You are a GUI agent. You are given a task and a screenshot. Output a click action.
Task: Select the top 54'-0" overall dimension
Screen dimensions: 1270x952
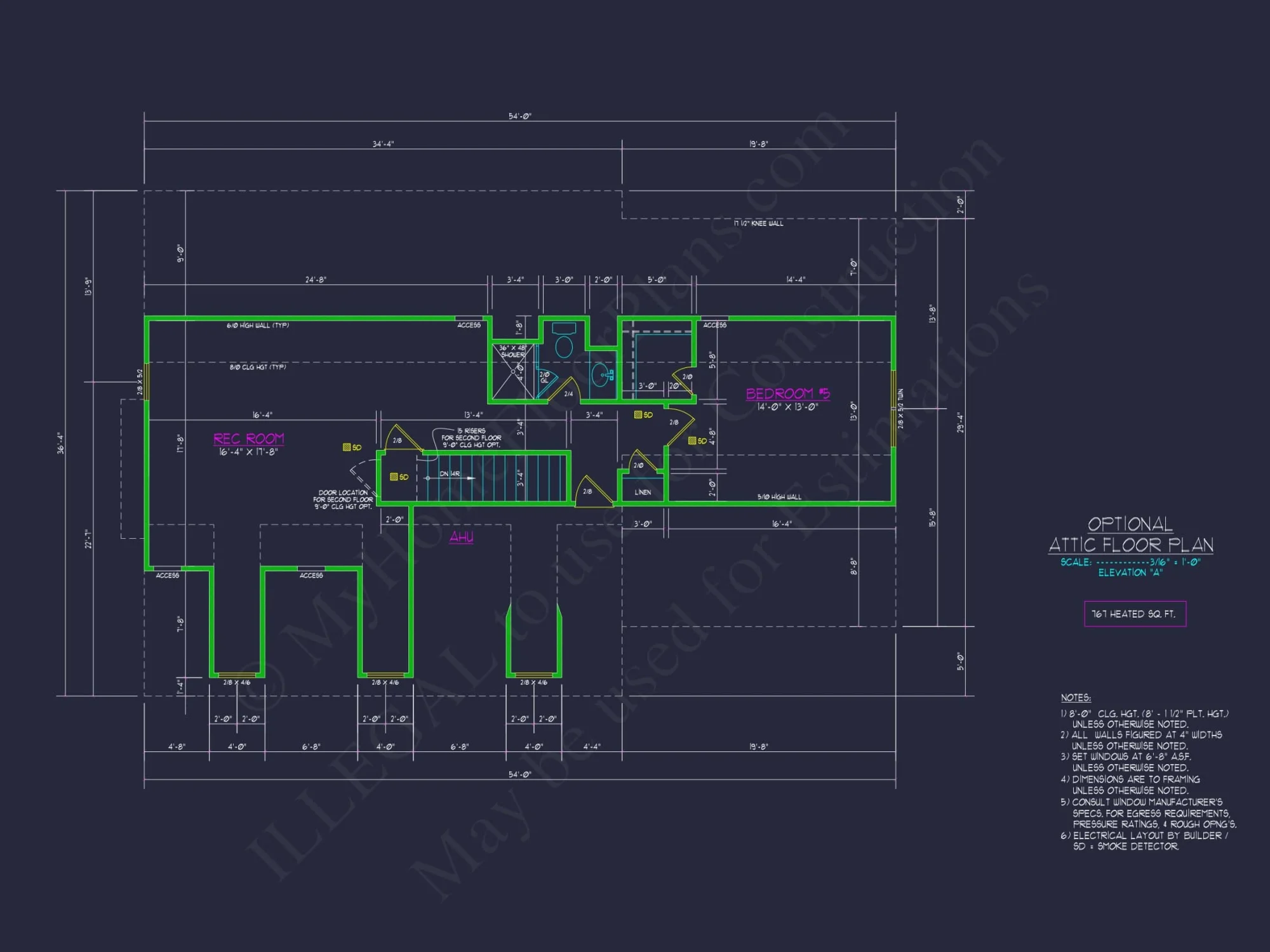(519, 116)
